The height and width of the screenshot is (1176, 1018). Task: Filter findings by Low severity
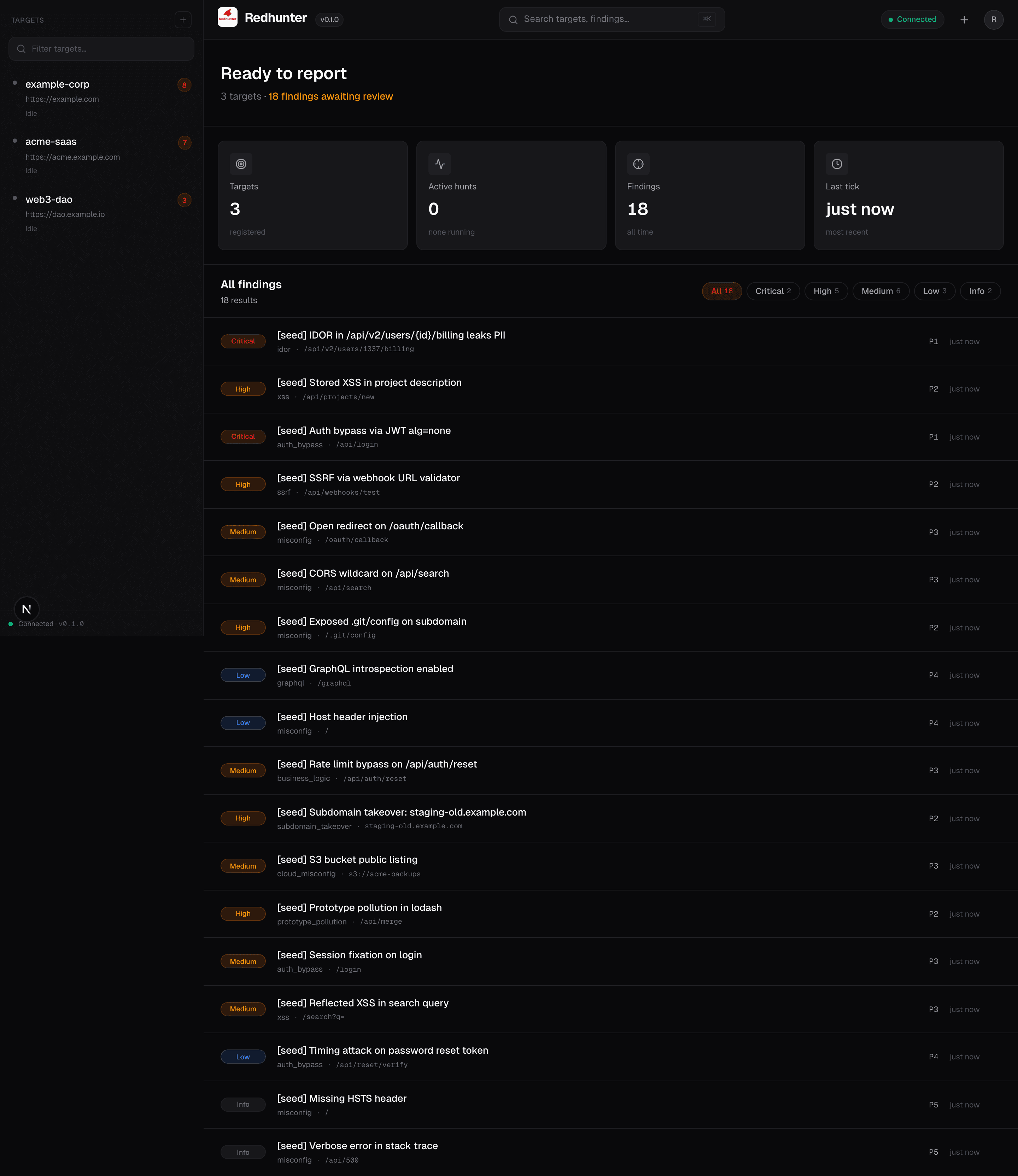(x=935, y=291)
